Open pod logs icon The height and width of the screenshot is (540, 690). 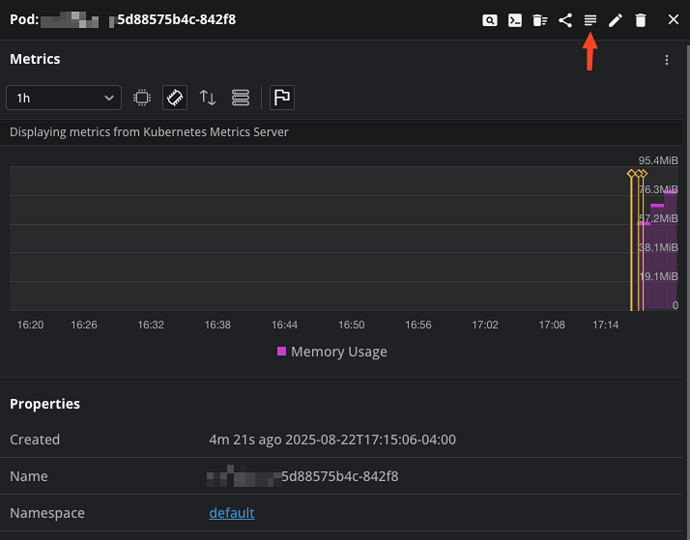pos(590,20)
